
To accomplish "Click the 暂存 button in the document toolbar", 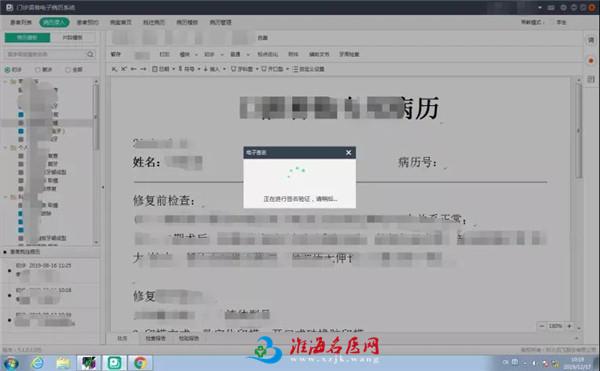I will (116, 54).
